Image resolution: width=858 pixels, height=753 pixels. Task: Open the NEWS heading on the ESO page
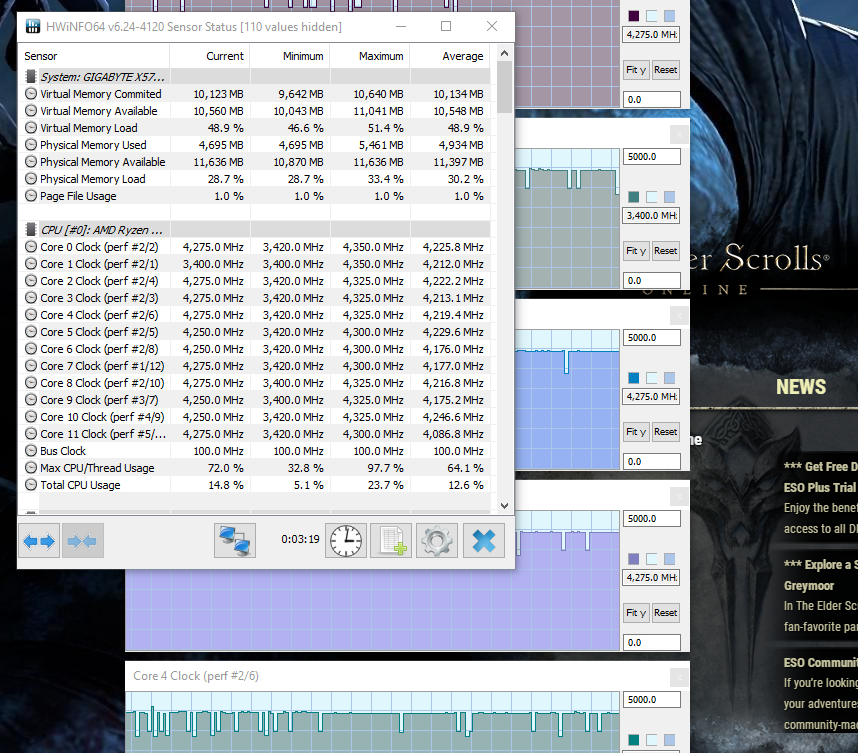point(800,387)
